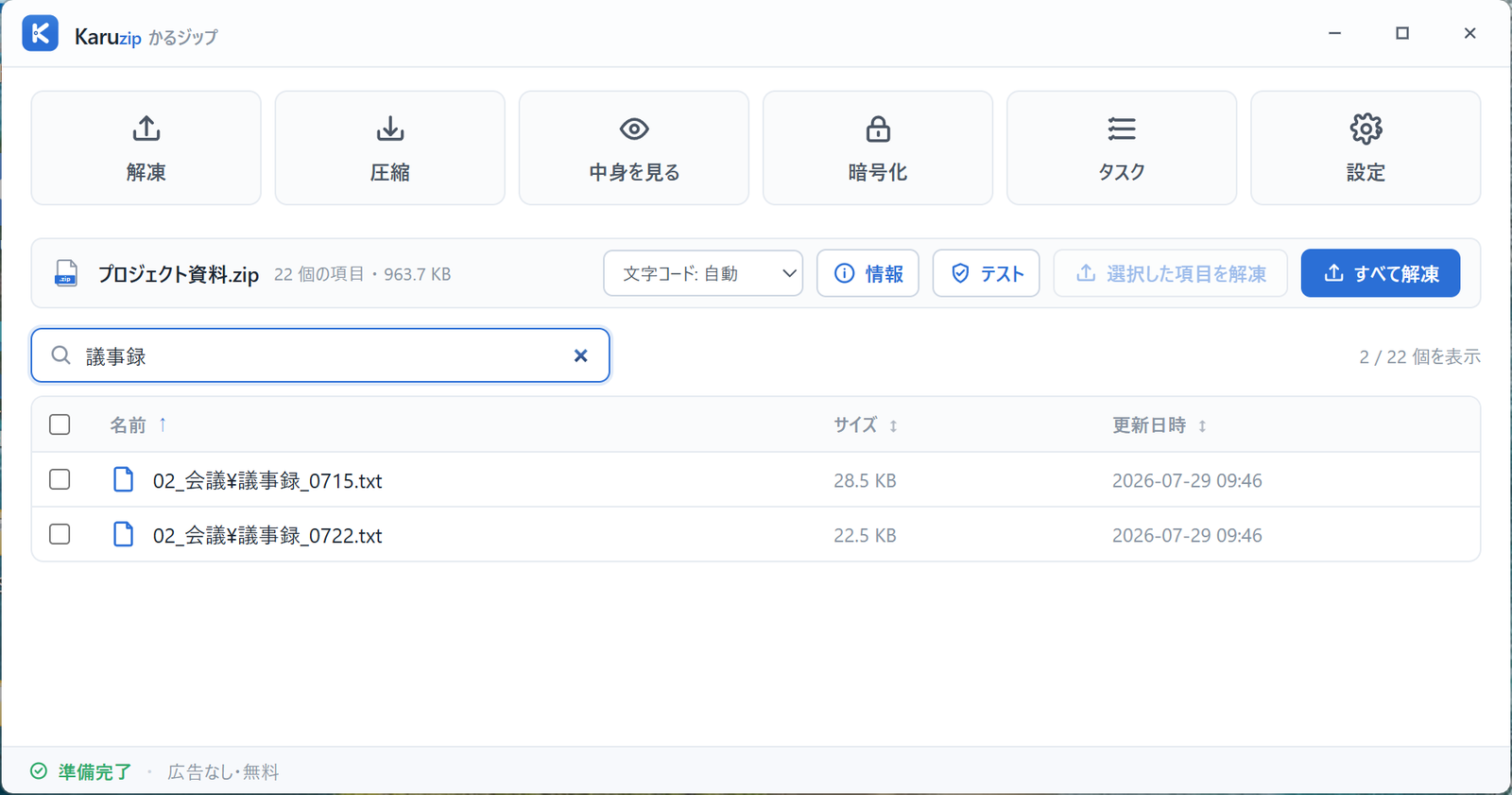Close the Karuzip window
1512x795 pixels.
[x=1469, y=33]
